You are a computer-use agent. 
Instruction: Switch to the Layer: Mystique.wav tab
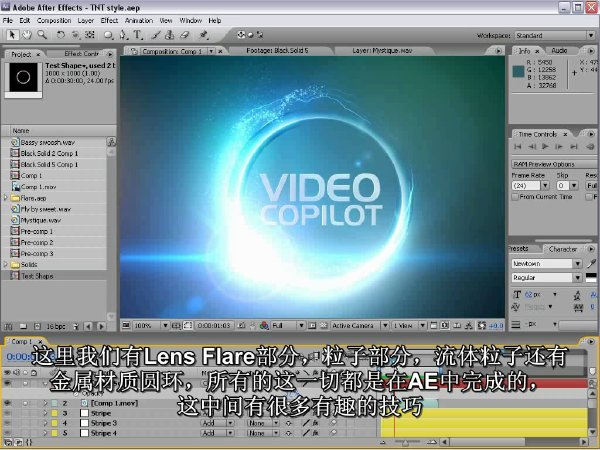coord(382,51)
